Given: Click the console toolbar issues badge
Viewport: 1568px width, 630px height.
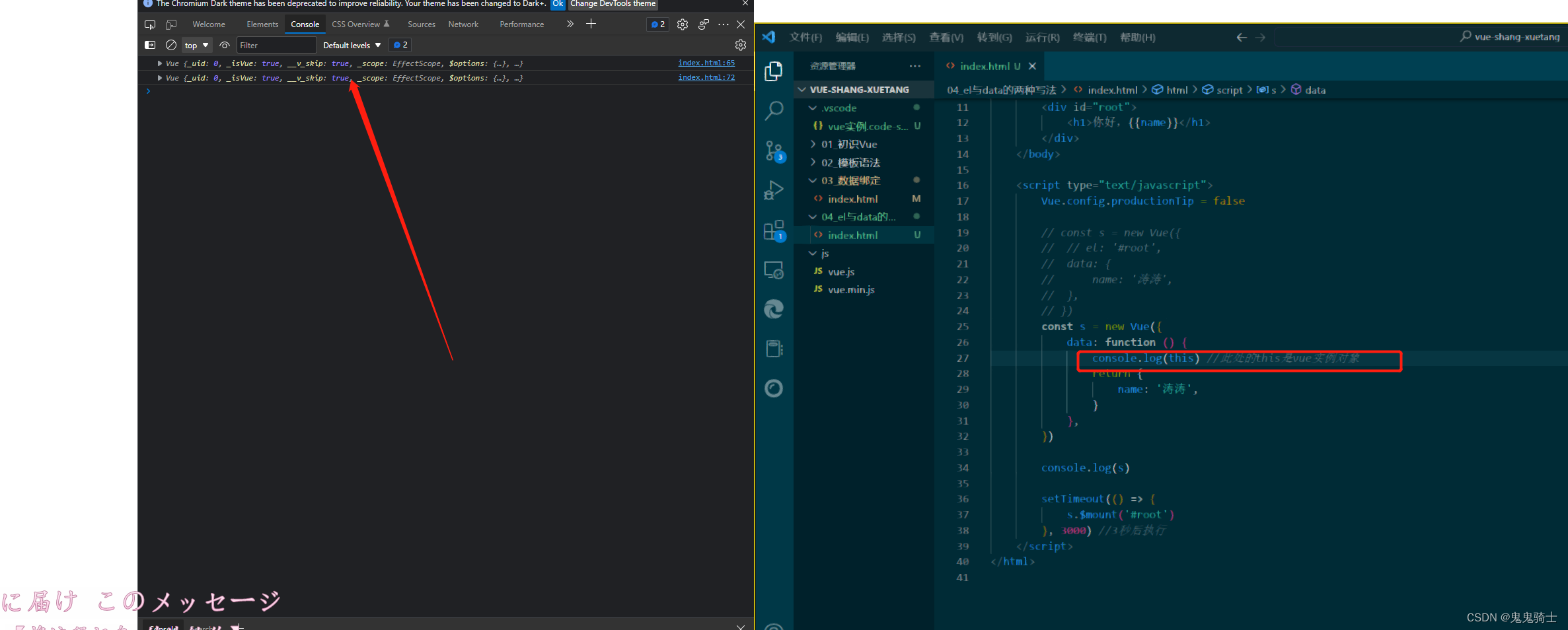Looking at the screenshot, I should point(400,45).
